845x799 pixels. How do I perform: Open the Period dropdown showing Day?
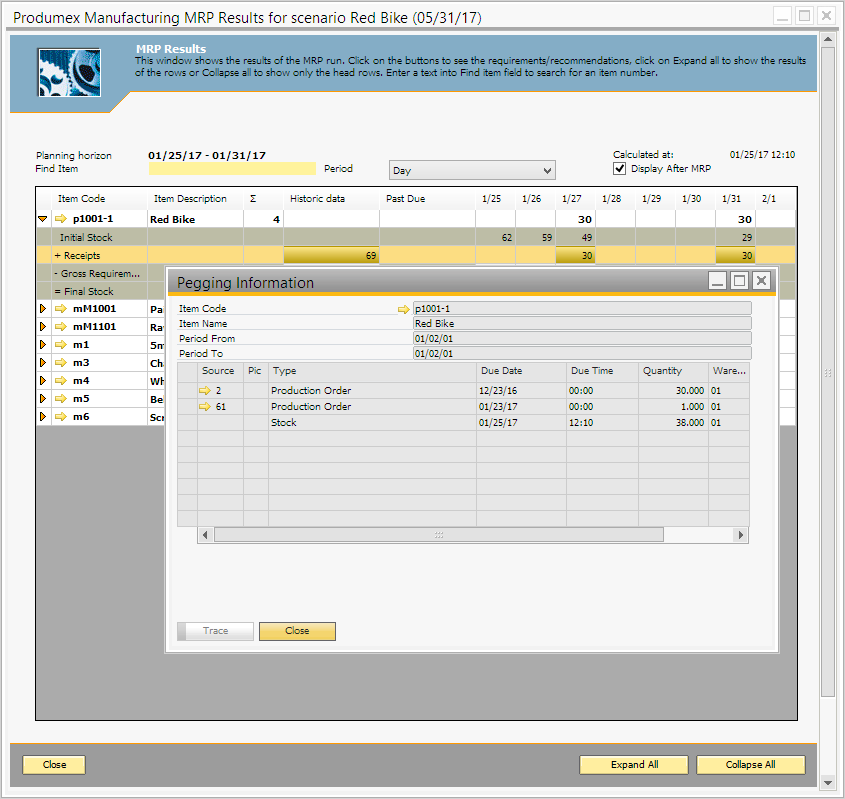coord(472,171)
